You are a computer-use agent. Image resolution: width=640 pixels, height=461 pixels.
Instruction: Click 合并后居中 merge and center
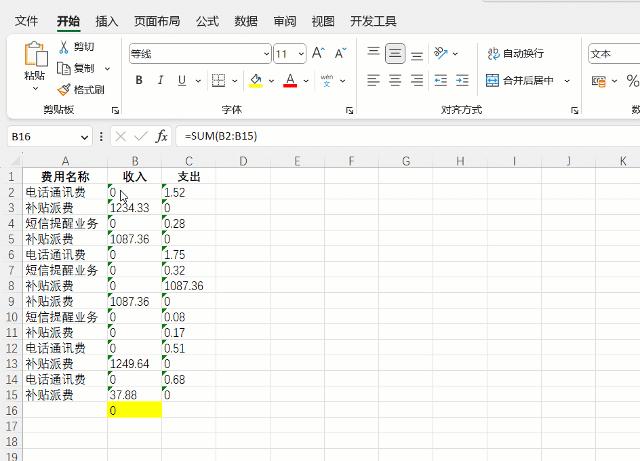520,80
